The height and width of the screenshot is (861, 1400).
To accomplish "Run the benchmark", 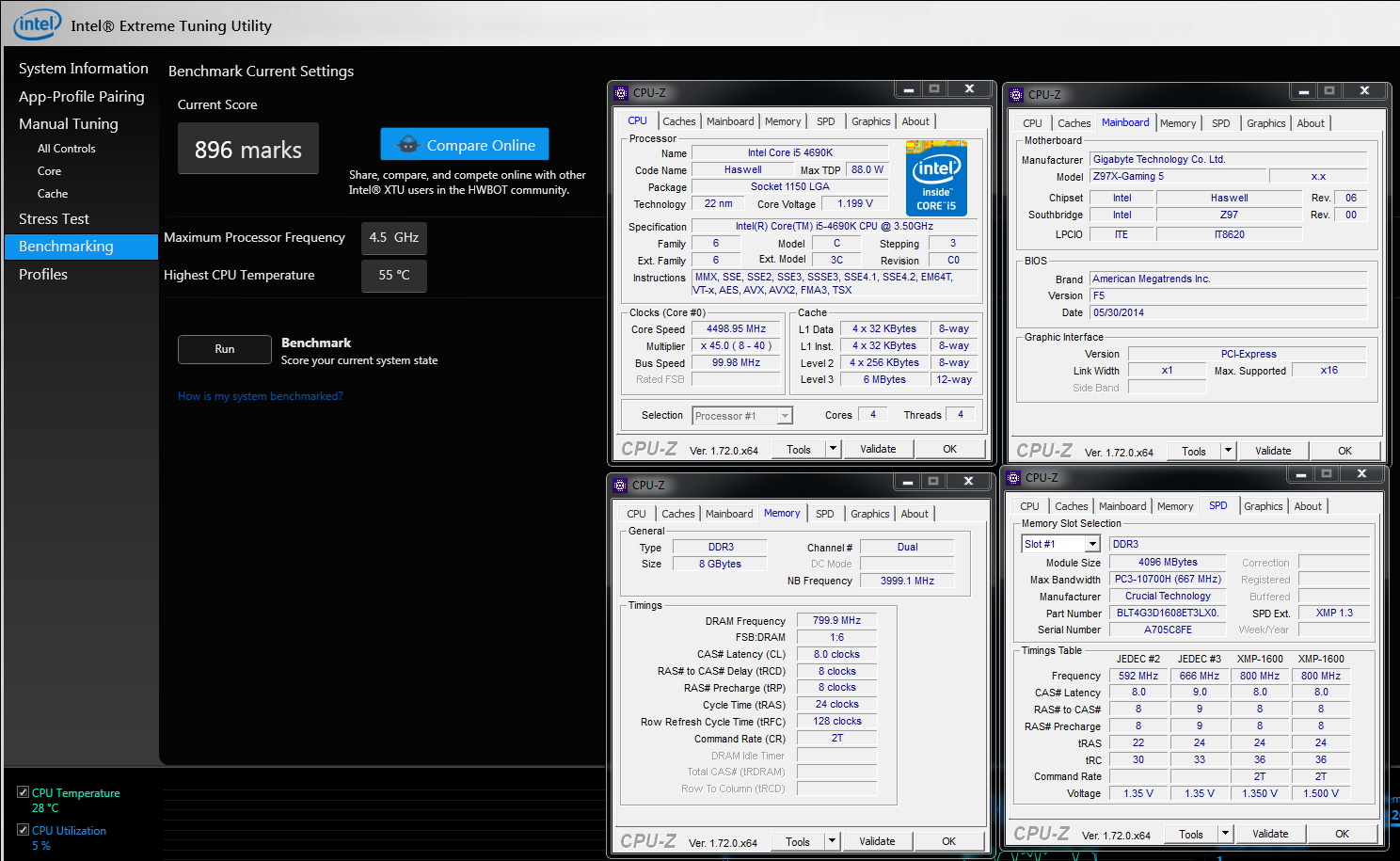I will (225, 349).
